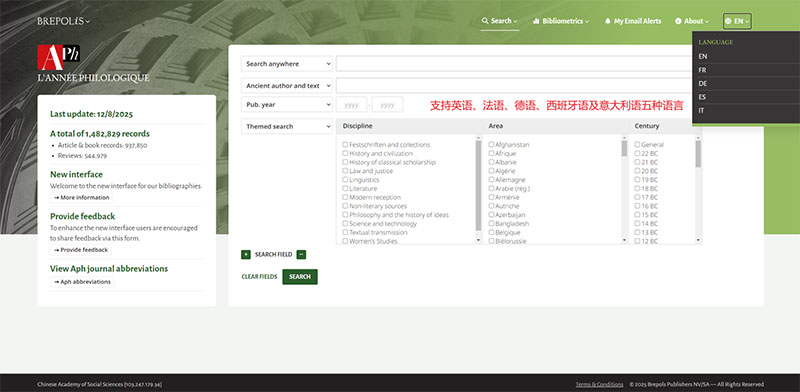The height and width of the screenshot is (392, 800).
Task: Check Modern reception
Action: 345,197
